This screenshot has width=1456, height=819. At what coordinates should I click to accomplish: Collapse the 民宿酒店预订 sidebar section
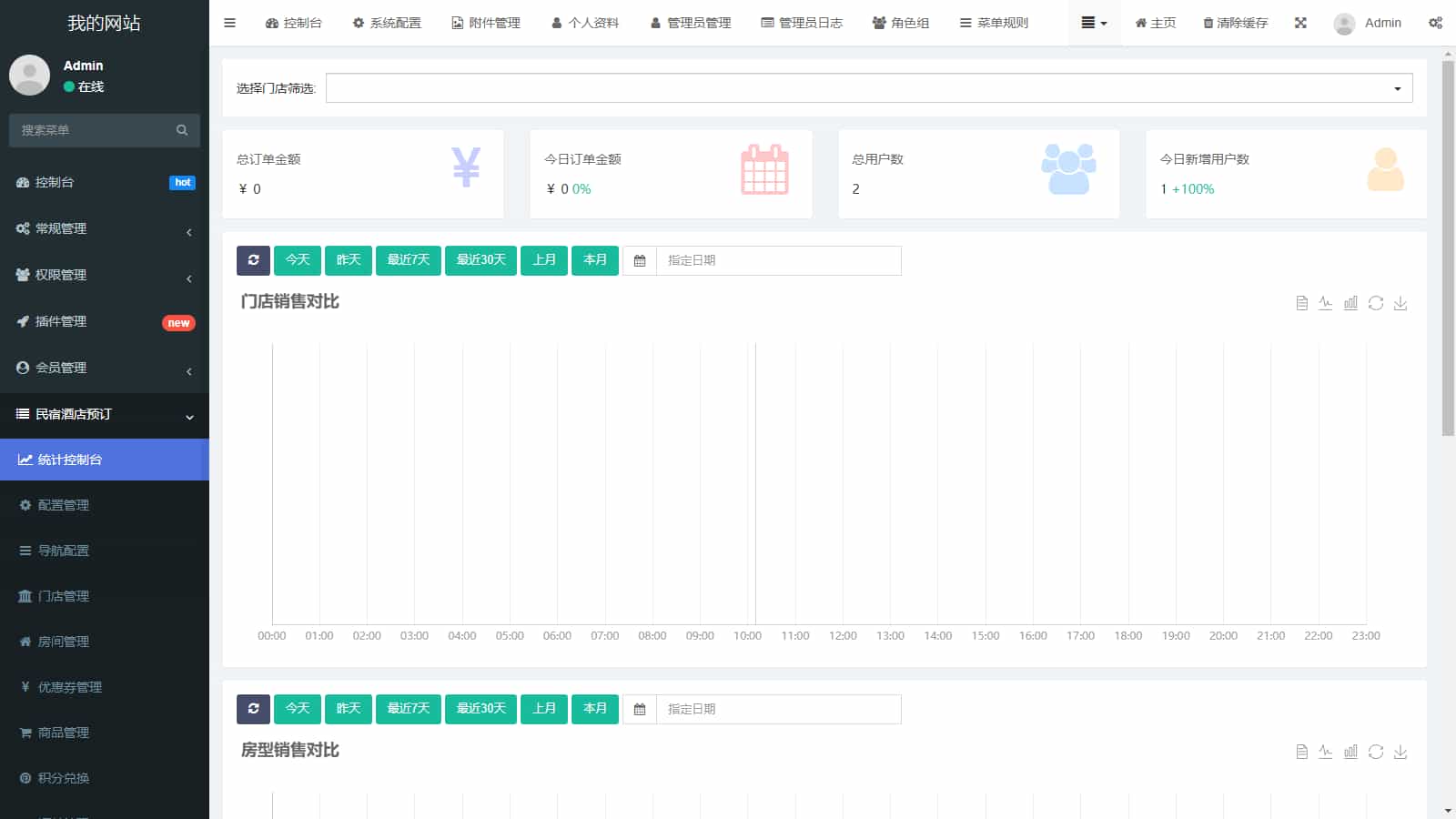pyautogui.click(x=105, y=414)
